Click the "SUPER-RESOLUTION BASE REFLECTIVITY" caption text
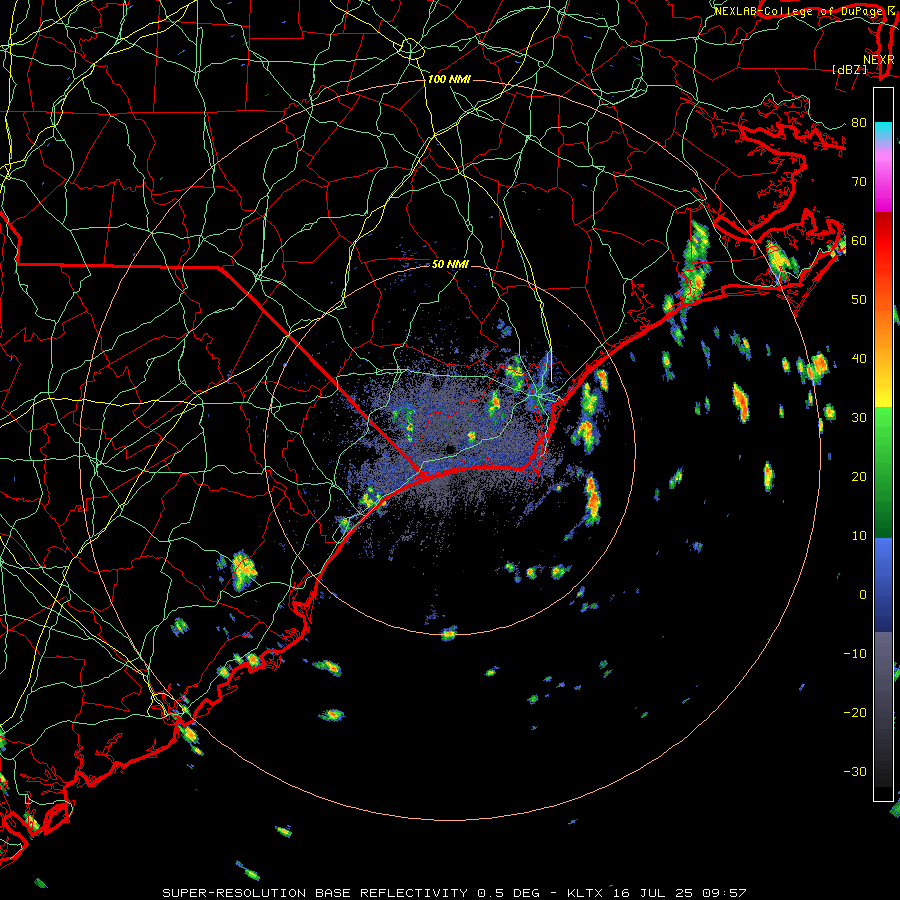The image size is (900, 900). 315,893
